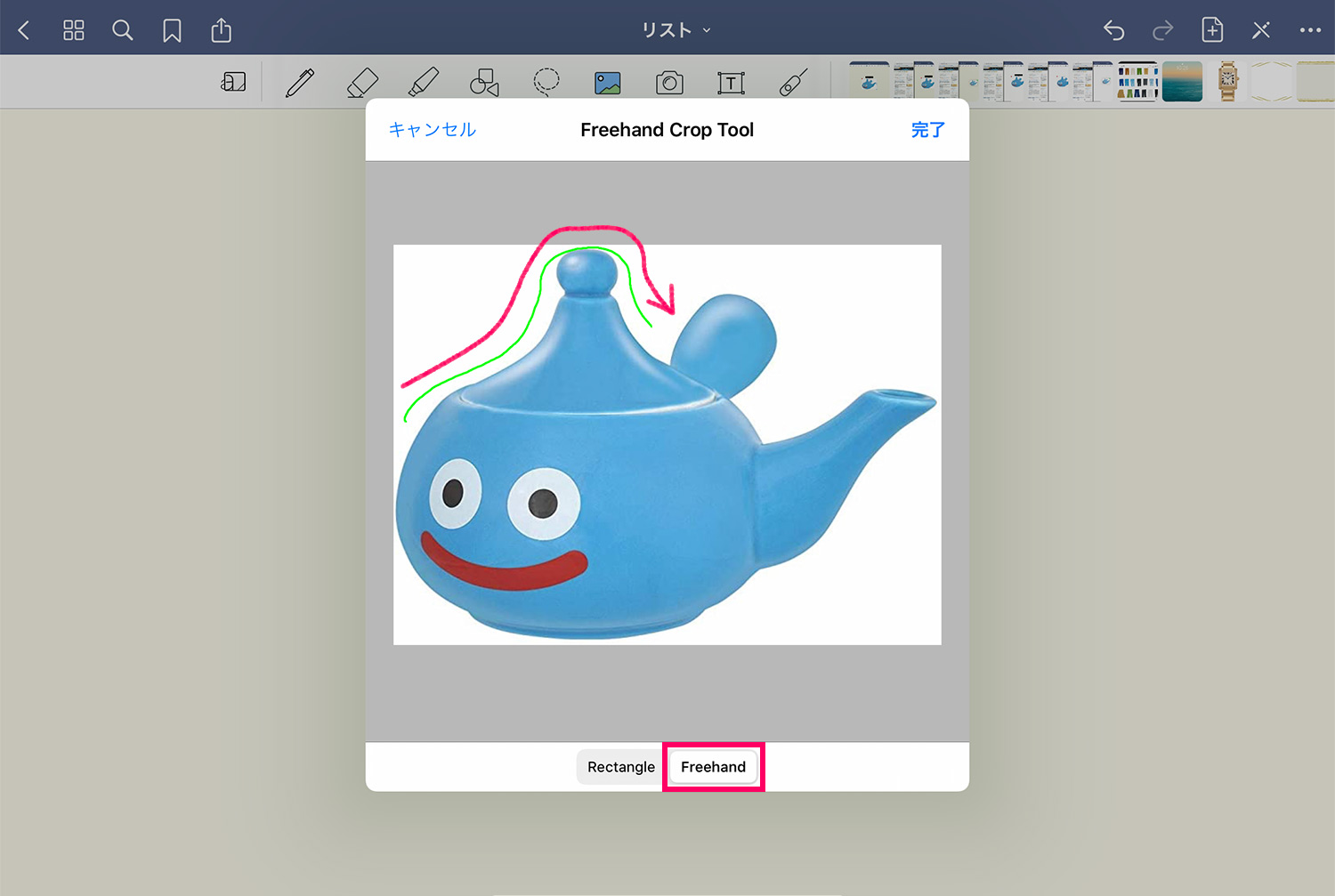Select the Text box tool

click(731, 84)
